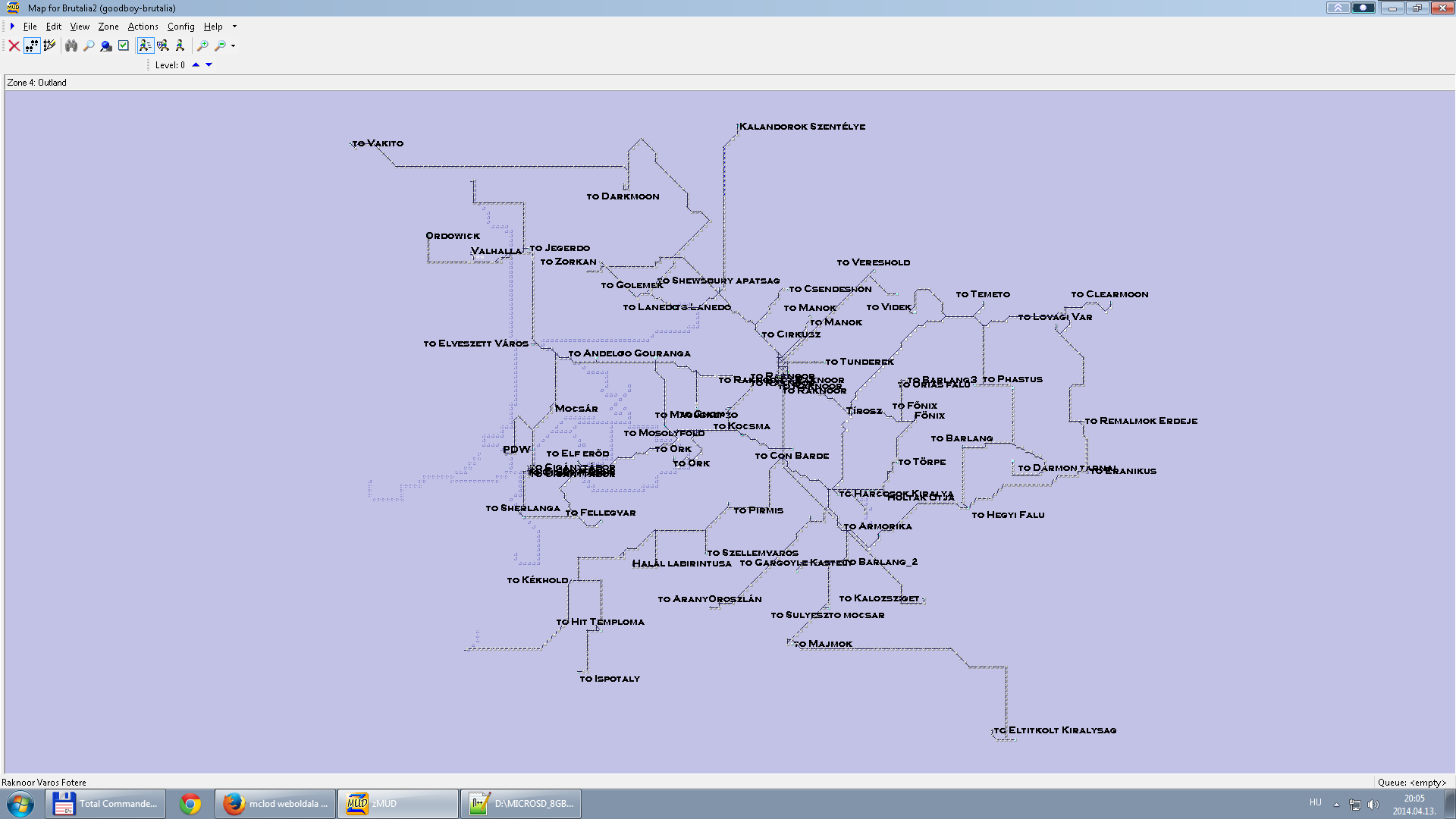Toggle the walking figure speedwalk list button
1456x819 pixels.
[x=145, y=45]
